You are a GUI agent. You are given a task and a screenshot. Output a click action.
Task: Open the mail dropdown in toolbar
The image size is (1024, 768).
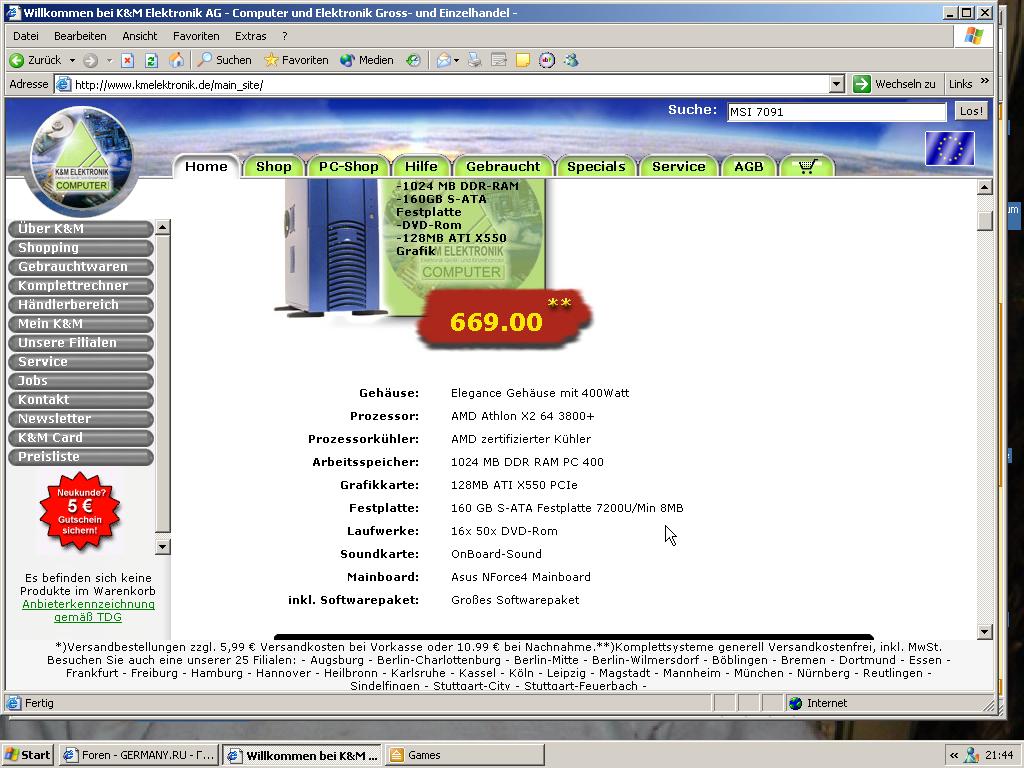(x=457, y=60)
